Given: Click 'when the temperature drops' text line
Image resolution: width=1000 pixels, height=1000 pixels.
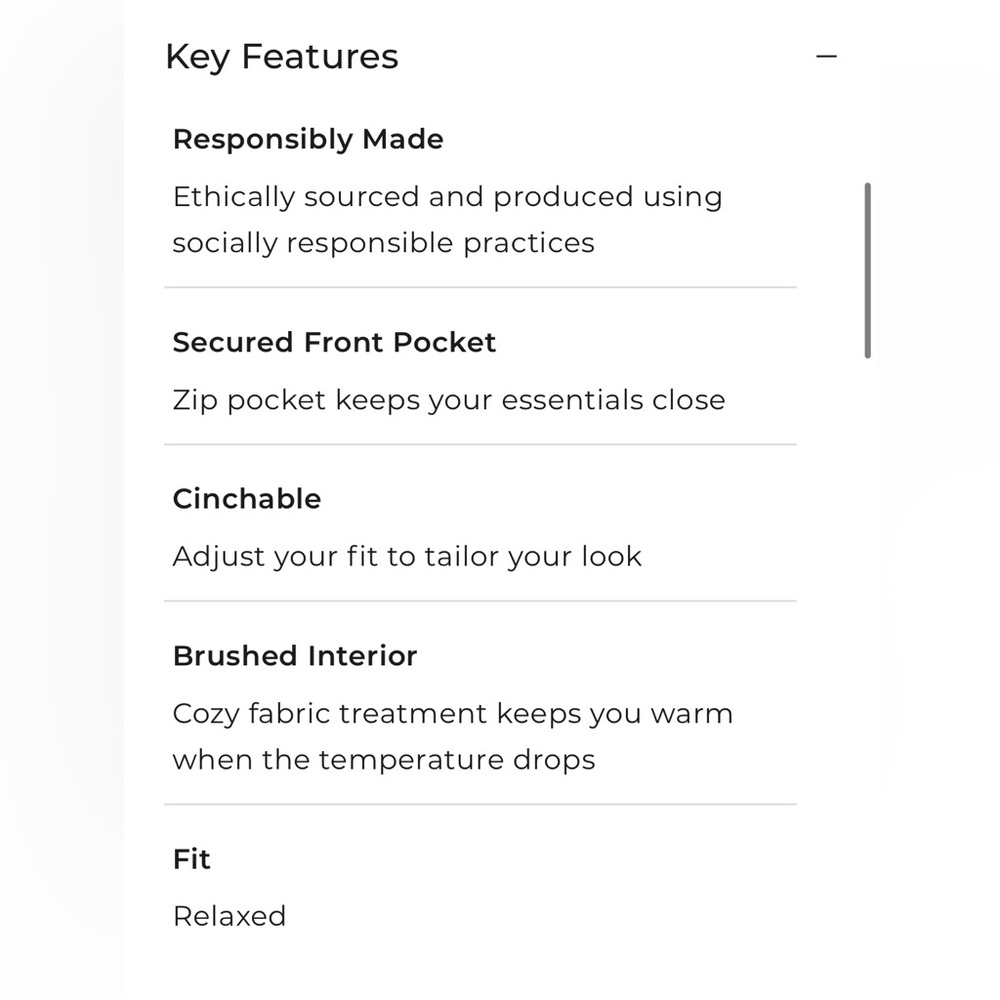Looking at the screenshot, I should point(384,760).
